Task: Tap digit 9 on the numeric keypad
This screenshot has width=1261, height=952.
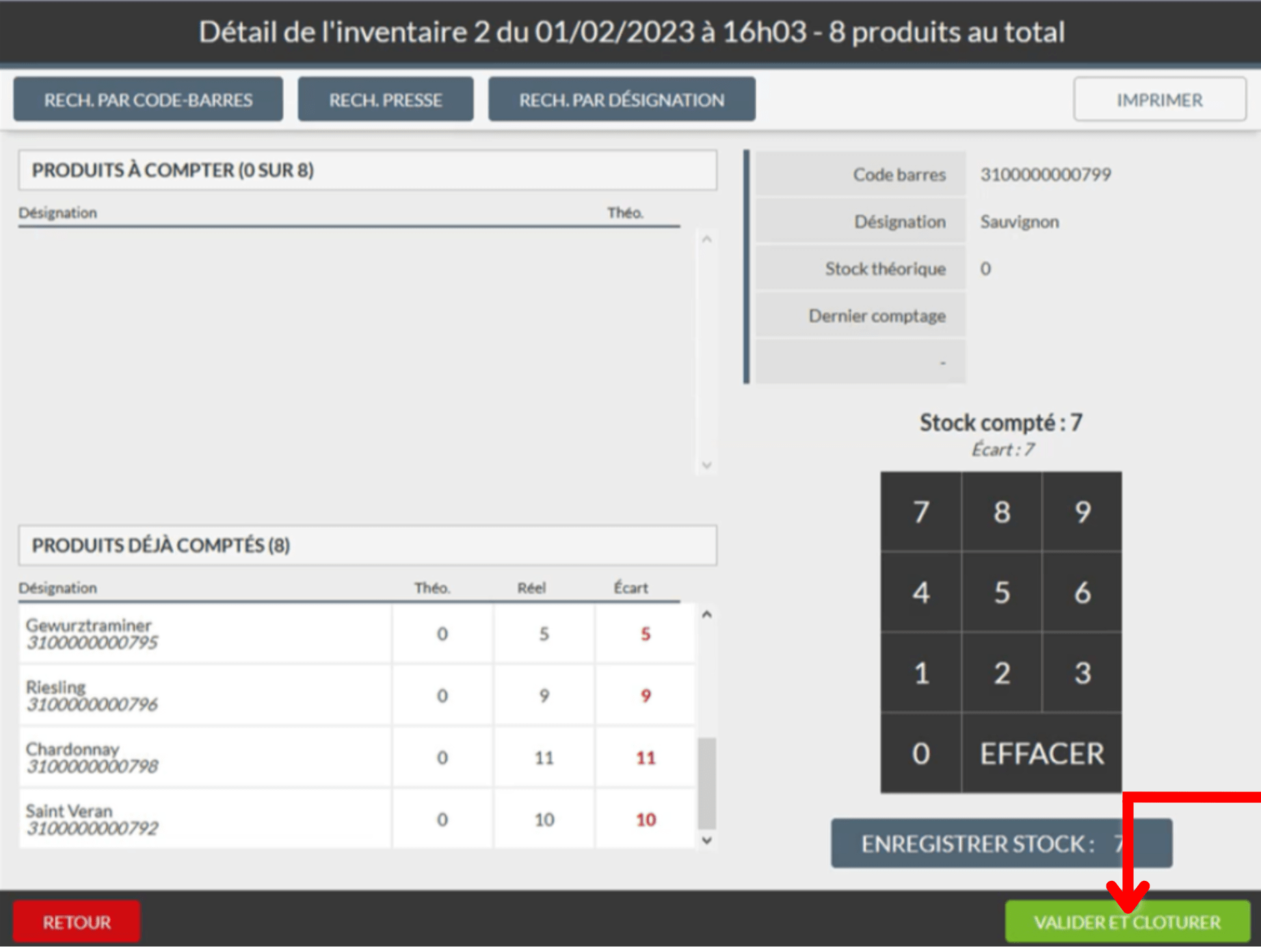Action: 1082,512
